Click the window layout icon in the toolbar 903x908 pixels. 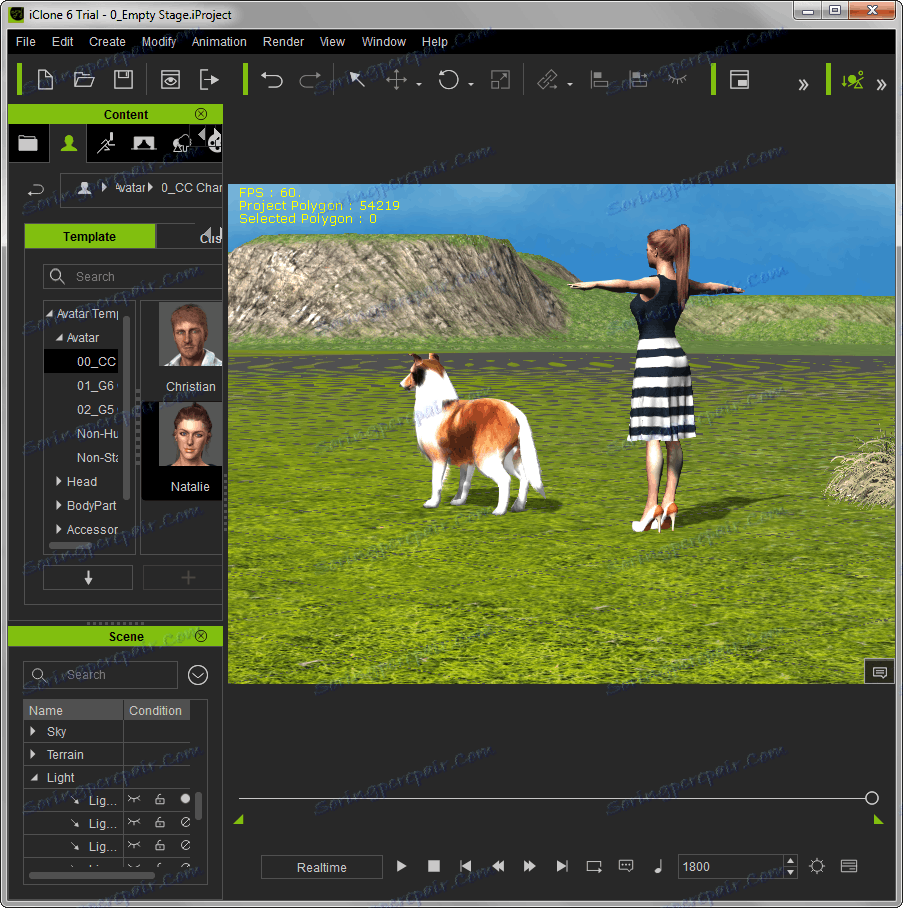[740, 79]
